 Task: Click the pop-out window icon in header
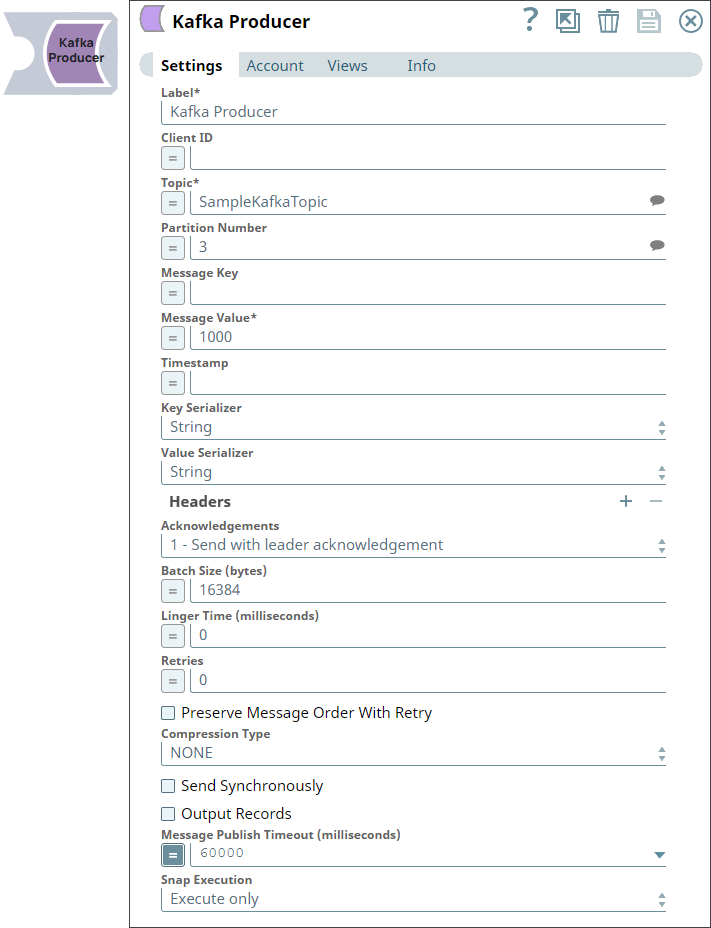click(x=568, y=21)
